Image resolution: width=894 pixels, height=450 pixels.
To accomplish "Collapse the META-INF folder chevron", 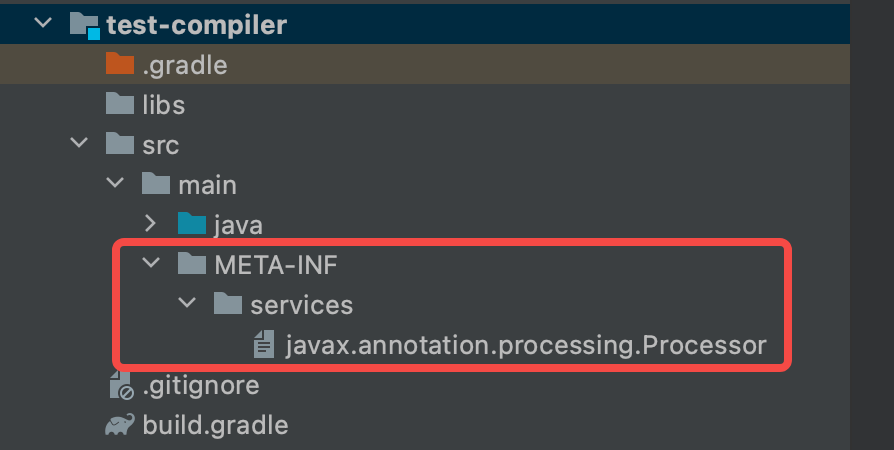I will [151, 264].
